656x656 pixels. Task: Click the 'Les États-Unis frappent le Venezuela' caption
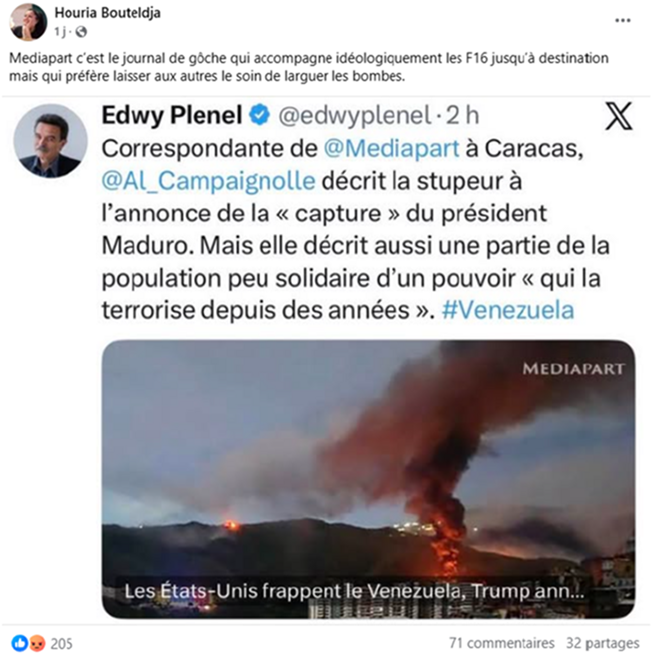[x=354, y=591]
